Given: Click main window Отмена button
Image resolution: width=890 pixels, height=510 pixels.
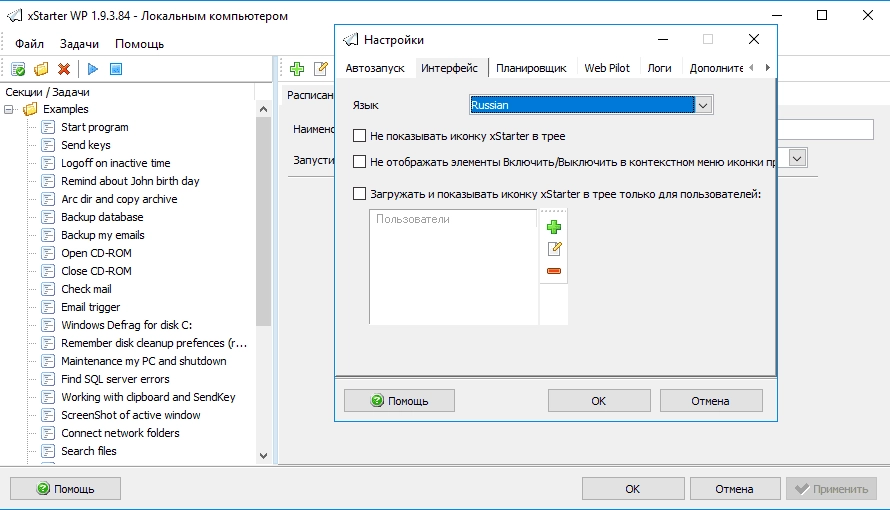Looking at the screenshot, I should (x=734, y=488).
